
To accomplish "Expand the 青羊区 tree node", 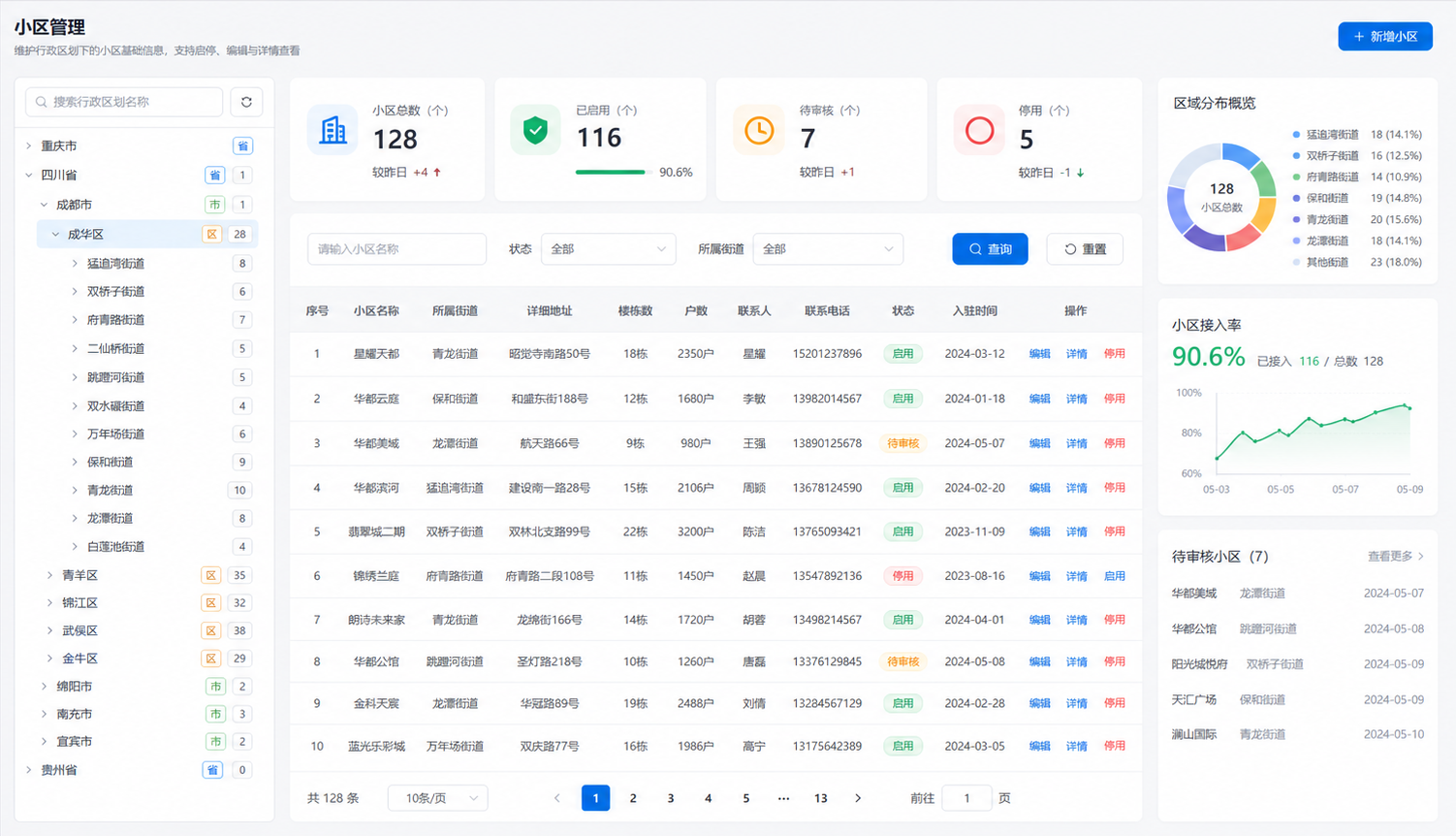I will [x=49, y=575].
